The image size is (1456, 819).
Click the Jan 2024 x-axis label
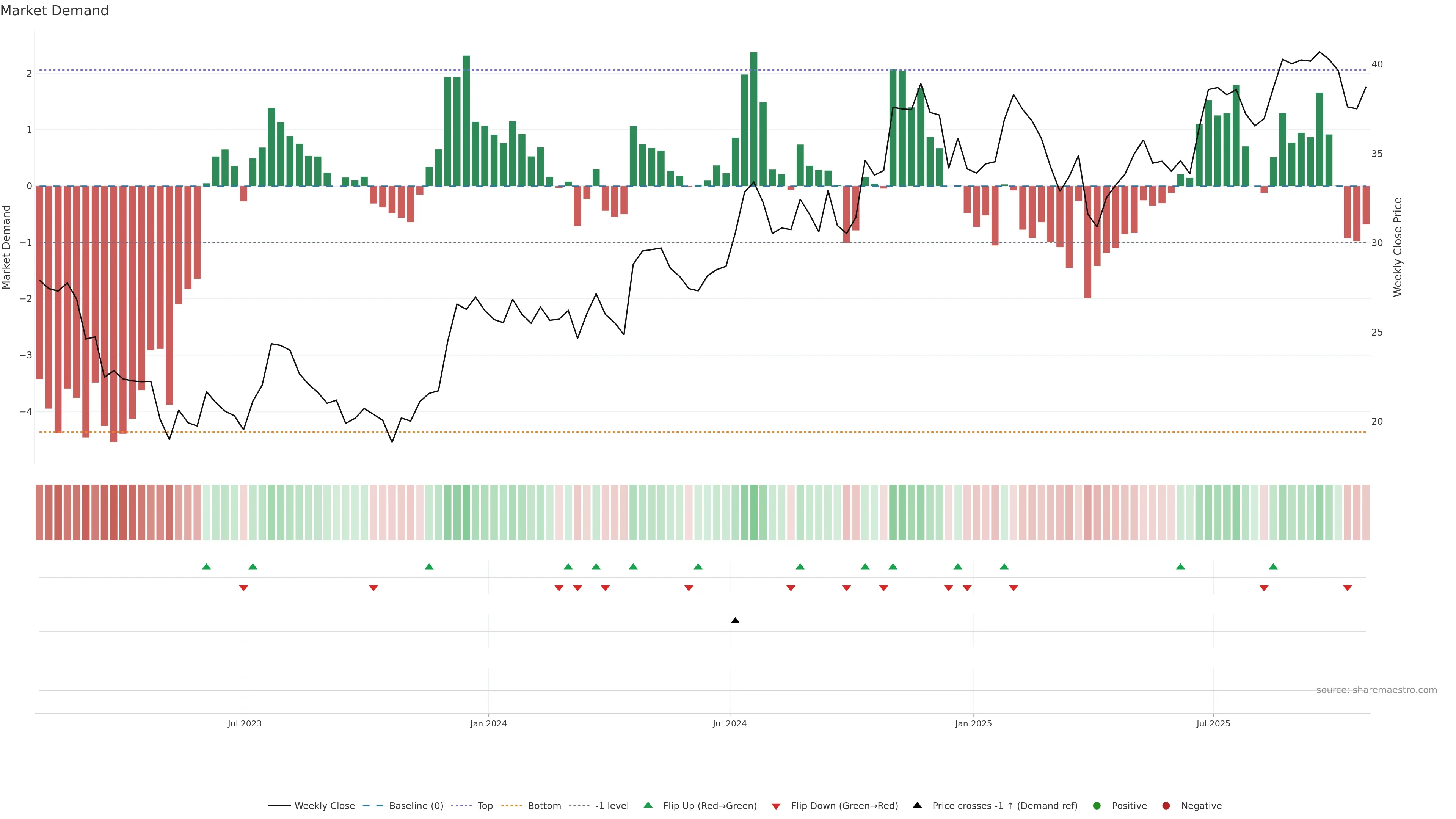[x=488, y=724]
